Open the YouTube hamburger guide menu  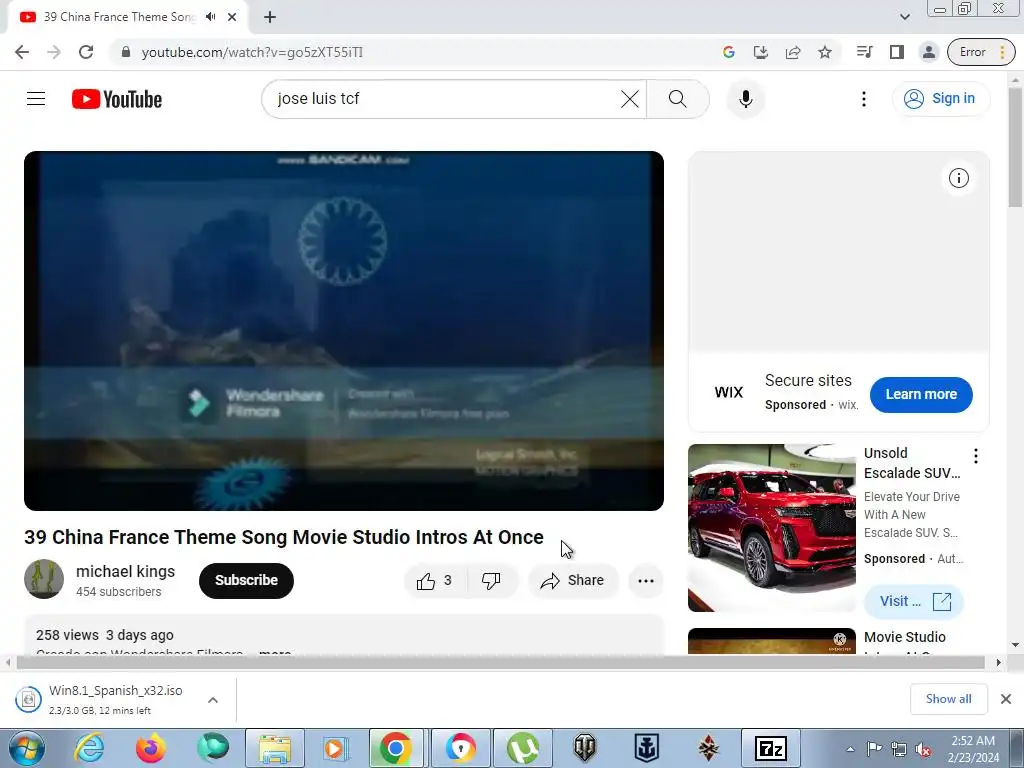(36, 99)
